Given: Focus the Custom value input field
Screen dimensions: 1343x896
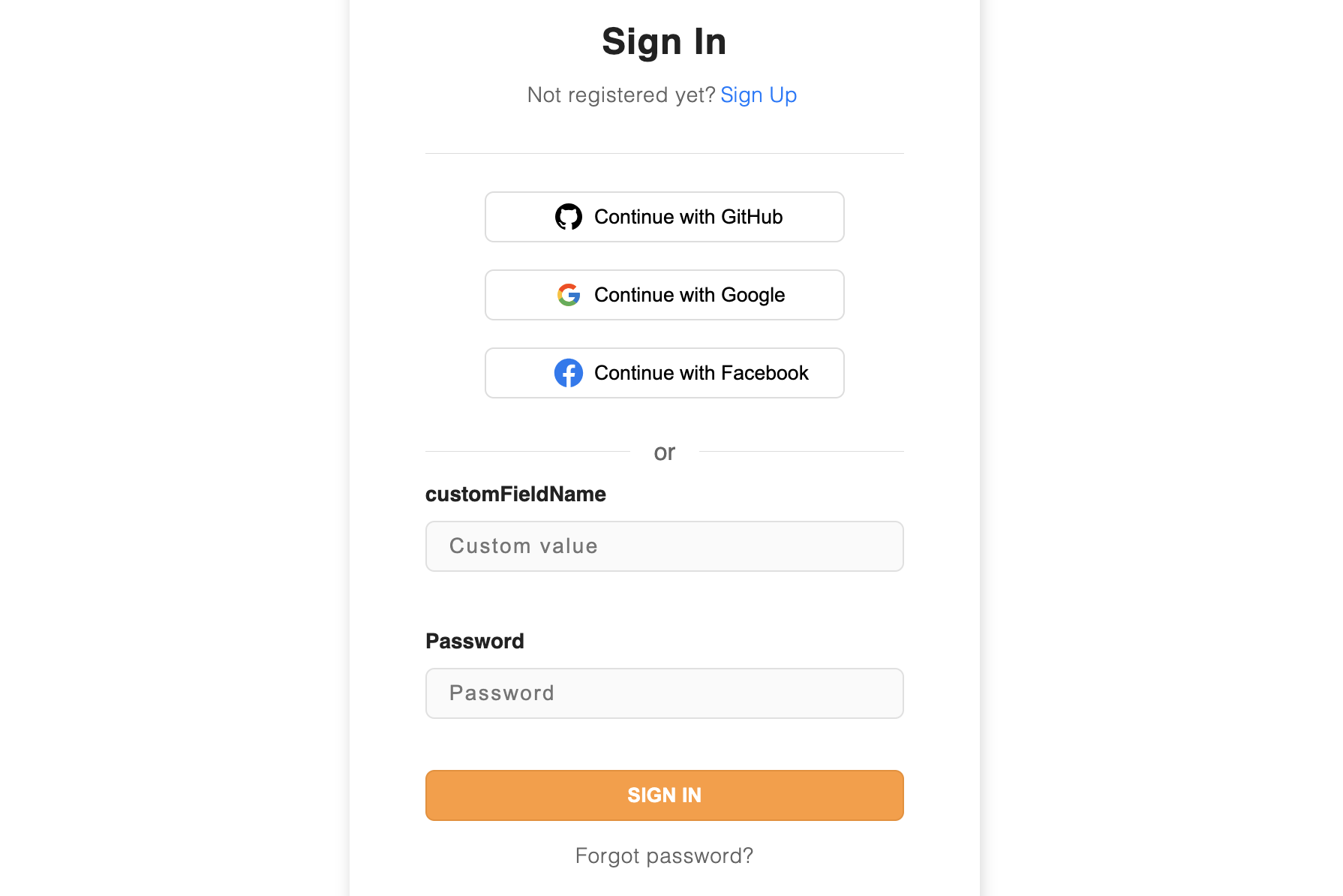Looking at the screenshot, I should (664, 546).
